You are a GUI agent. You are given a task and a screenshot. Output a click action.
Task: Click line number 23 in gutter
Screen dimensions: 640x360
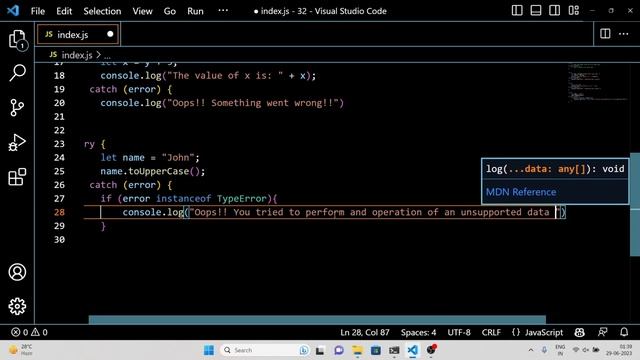59,144
